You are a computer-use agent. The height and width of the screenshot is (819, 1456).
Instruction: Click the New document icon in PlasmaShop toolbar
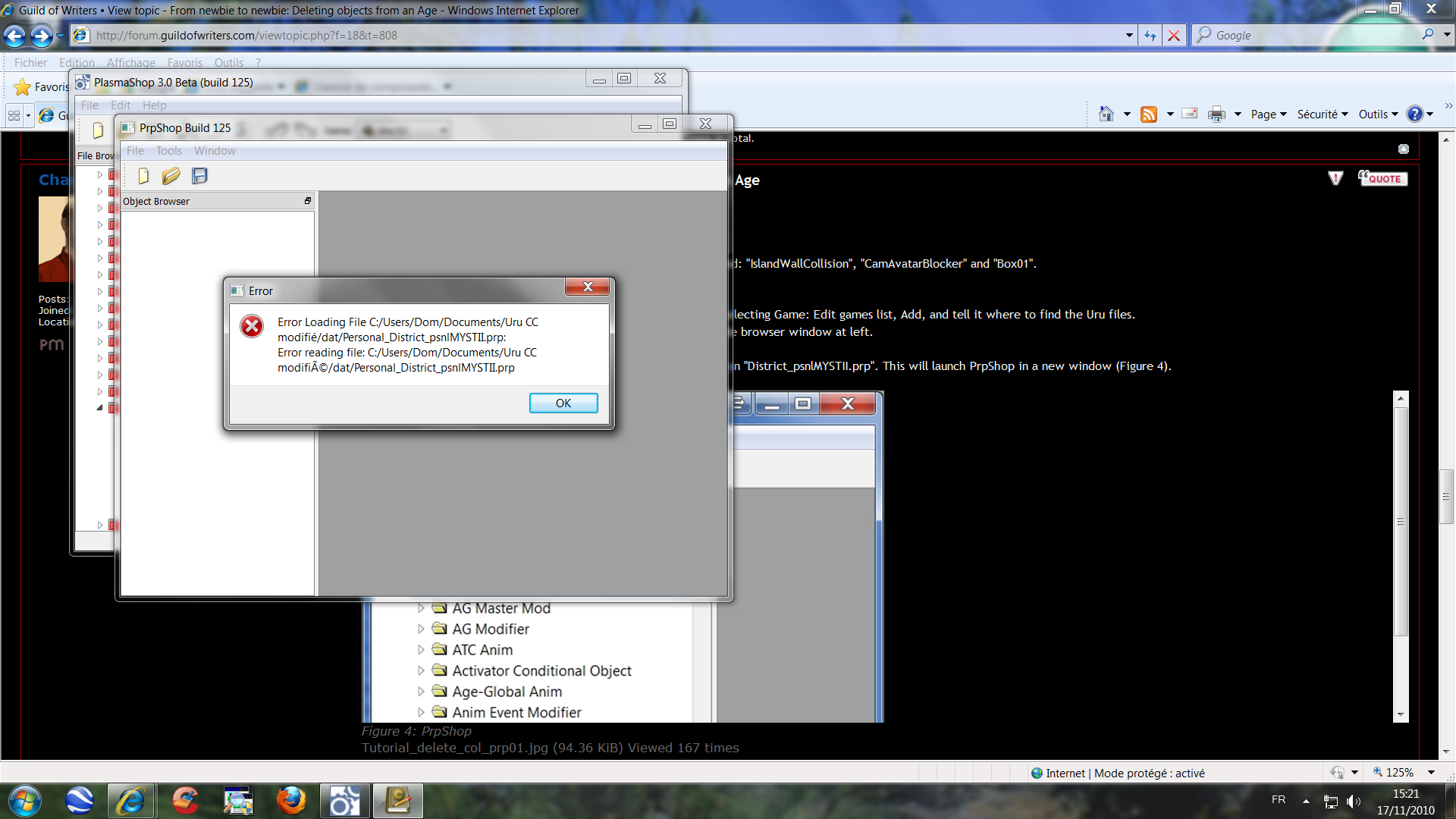click(98, 130)
